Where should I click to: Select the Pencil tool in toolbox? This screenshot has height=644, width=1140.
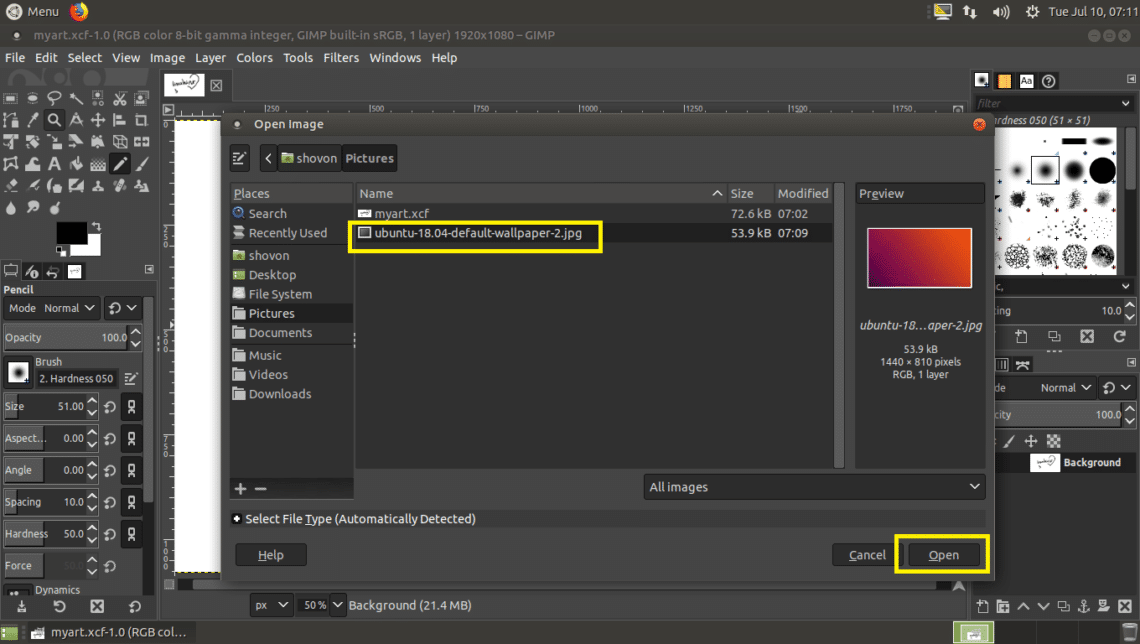click(x=120, y=164)
